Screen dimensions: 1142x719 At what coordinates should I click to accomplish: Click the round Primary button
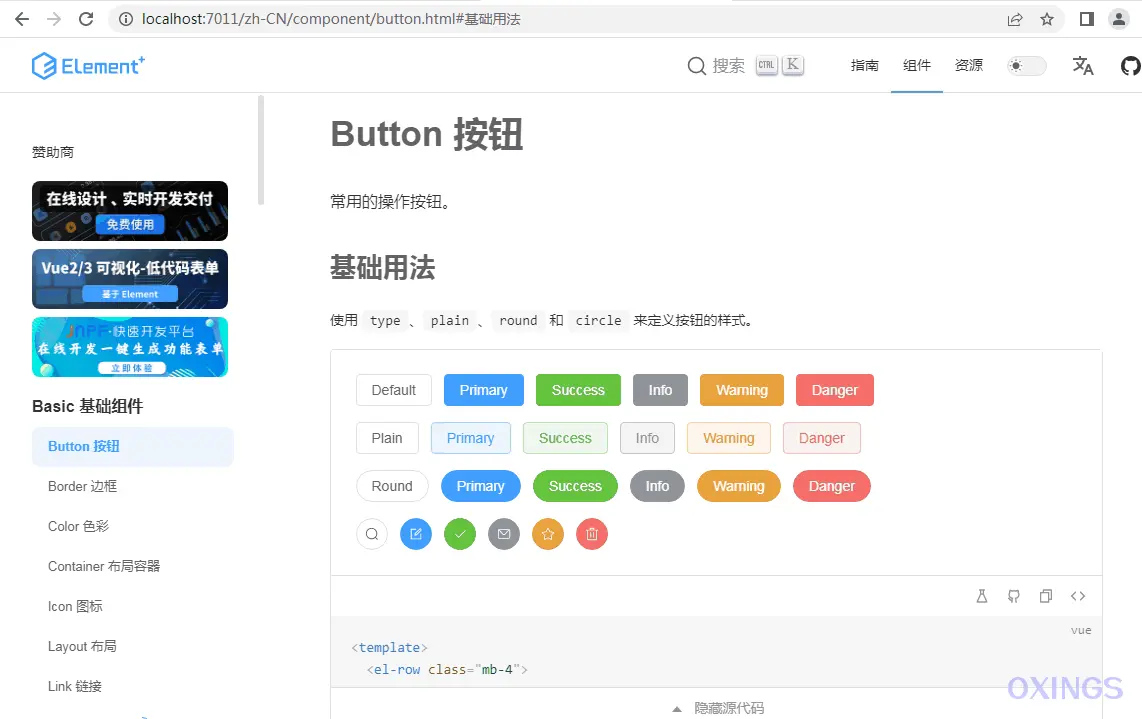point(481,486)
